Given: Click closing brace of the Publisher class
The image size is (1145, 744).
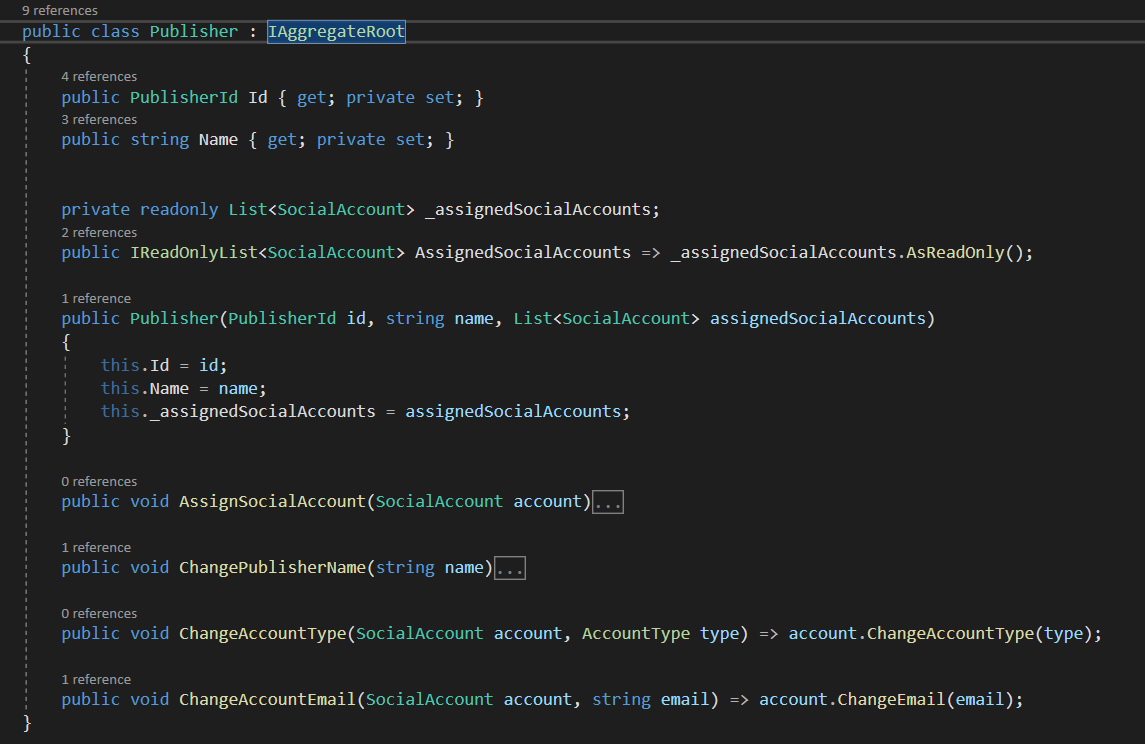Looking at the screenshot, I should (27, 723).
